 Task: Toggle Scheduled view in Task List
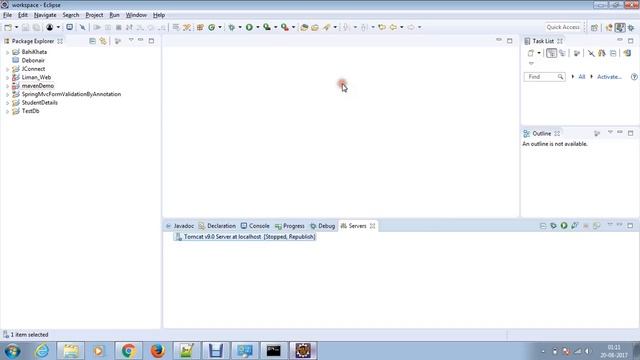tap(562, 53)
